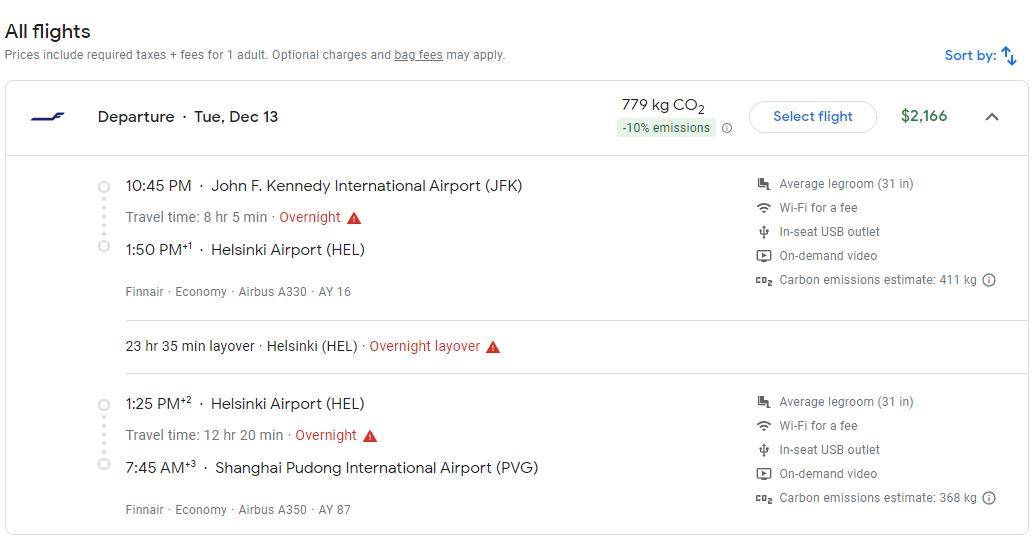Click the USB outlet icon for first flight
This screenshot has width=1034, height=544.
pos(764,232)
